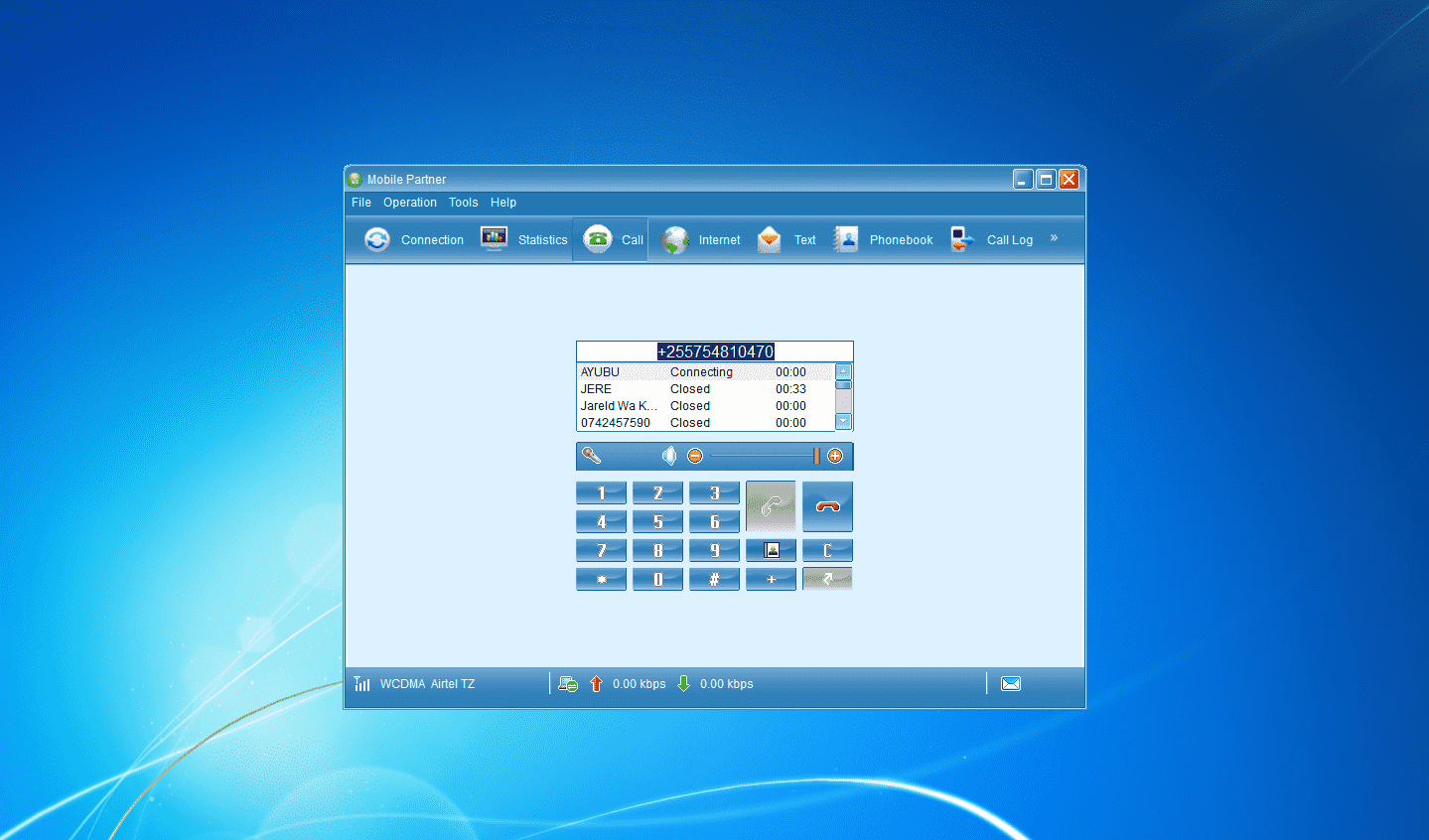The width and height of the screenshot is (1429, 840).
Task: Clear the number with the C button
Action: coord(827,550)
